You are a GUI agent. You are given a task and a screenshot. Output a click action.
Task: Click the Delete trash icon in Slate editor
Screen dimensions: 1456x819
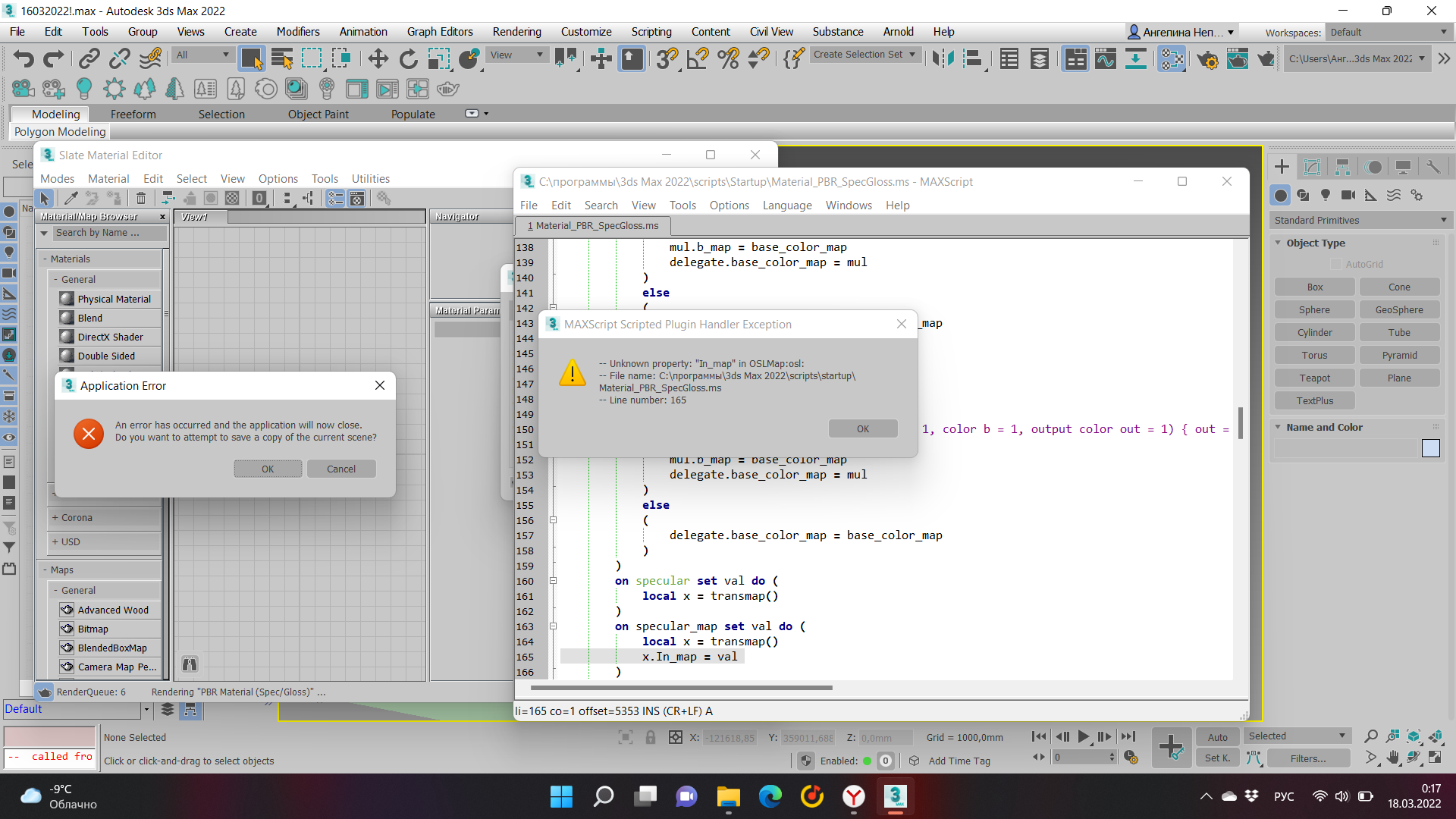[141, 198]
